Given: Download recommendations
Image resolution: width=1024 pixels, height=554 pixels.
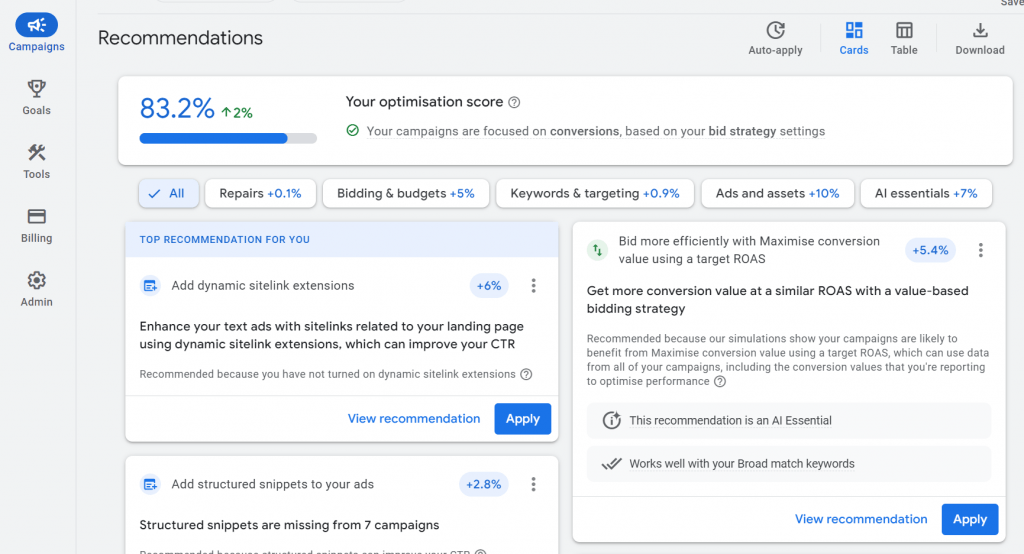Looking at the screenshot, I should (x=980, y=39).
